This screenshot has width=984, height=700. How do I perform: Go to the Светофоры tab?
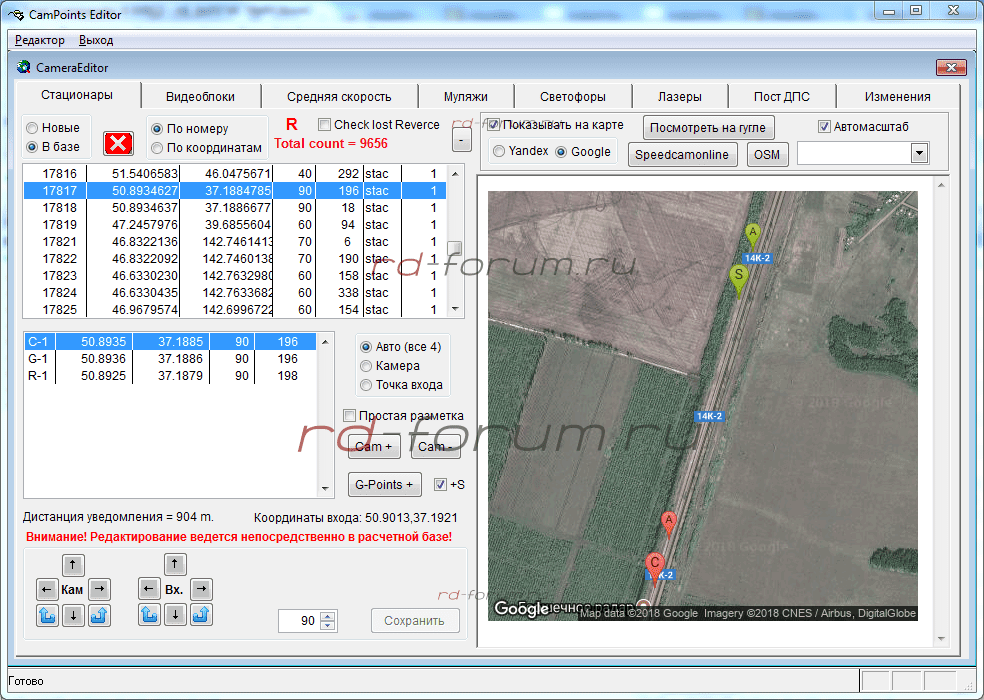(x=573, y=97)
